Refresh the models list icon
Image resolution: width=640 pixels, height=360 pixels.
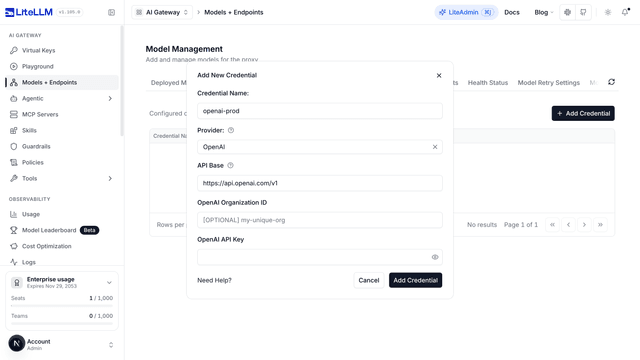pos(611,82)
